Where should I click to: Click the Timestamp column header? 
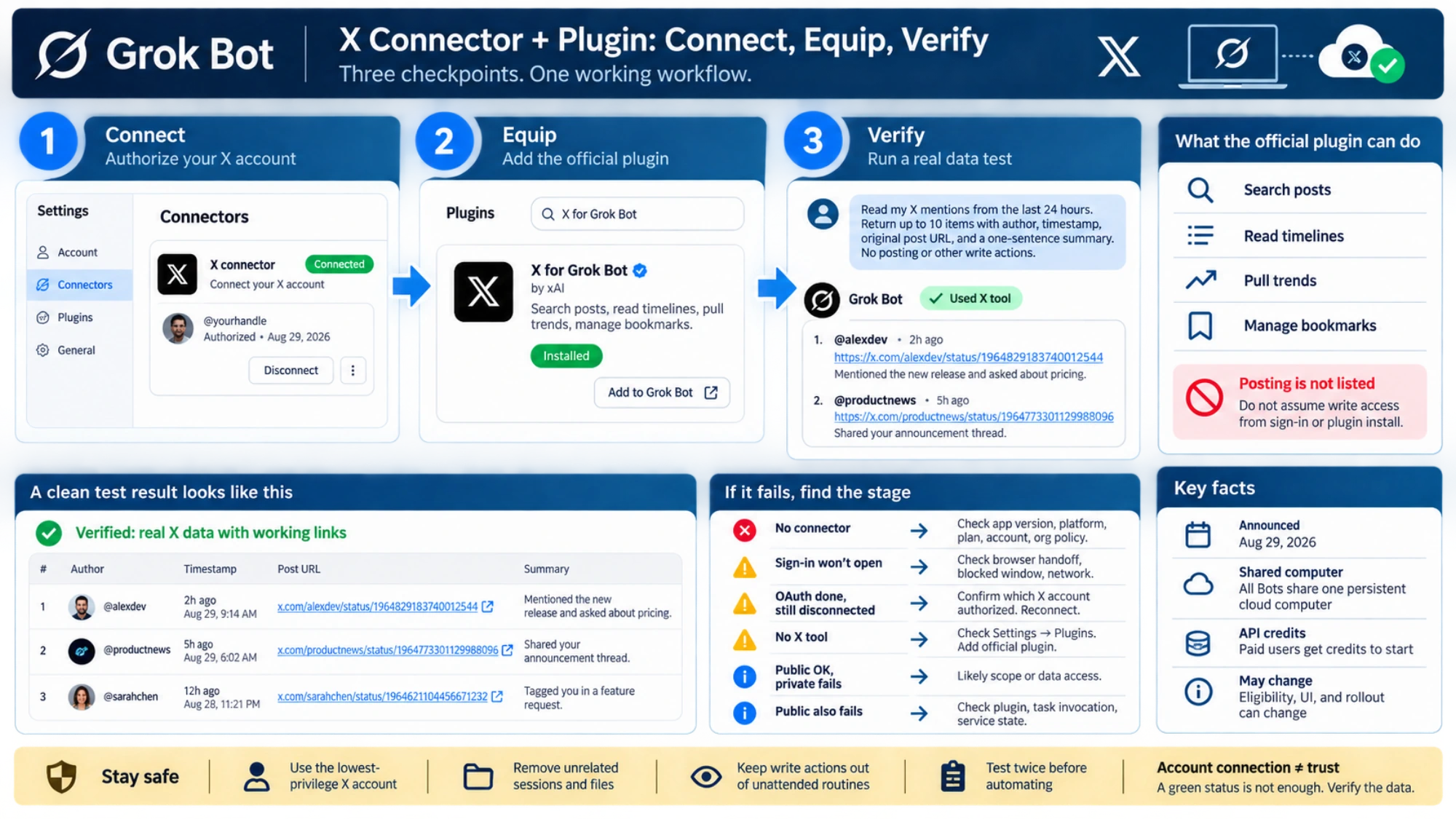click(x=210, y=569)
